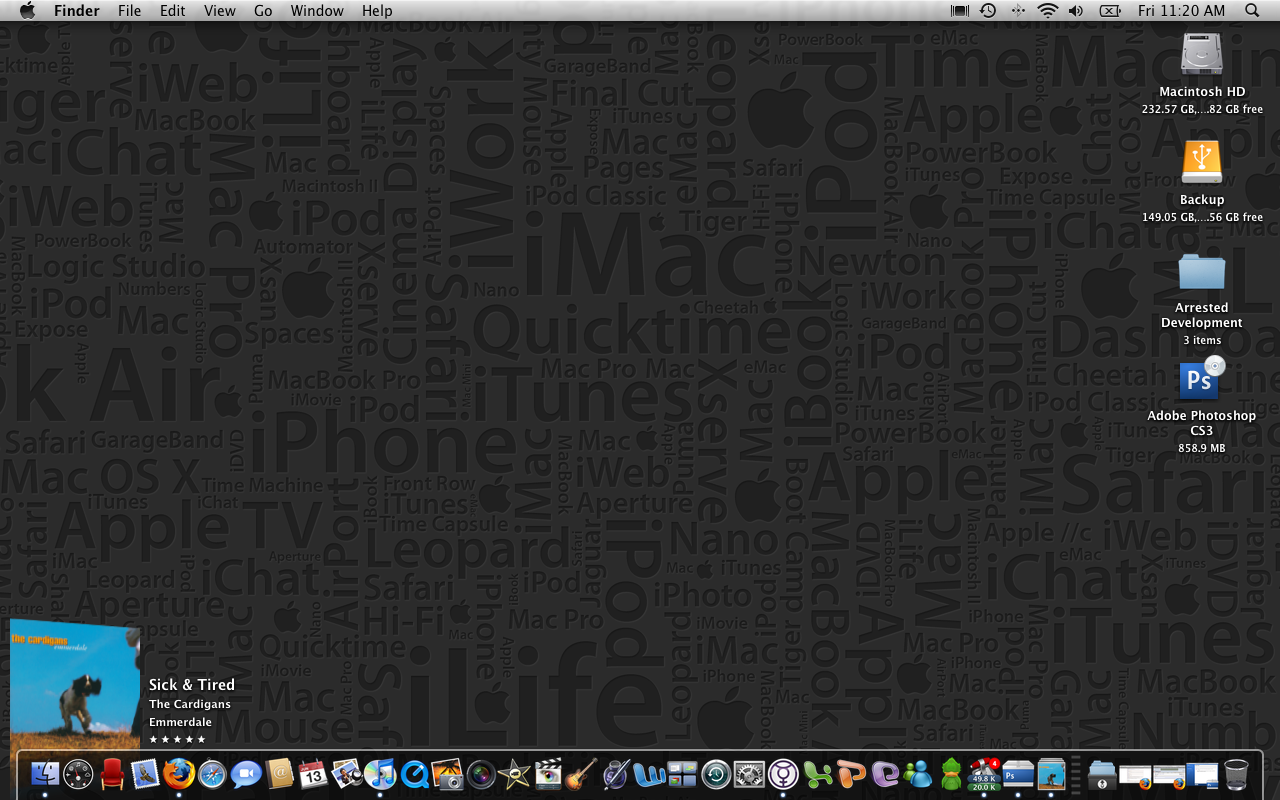1280x800 pixels.
Task: Open the clapperboard movie app icon
Action: point(548,774)
